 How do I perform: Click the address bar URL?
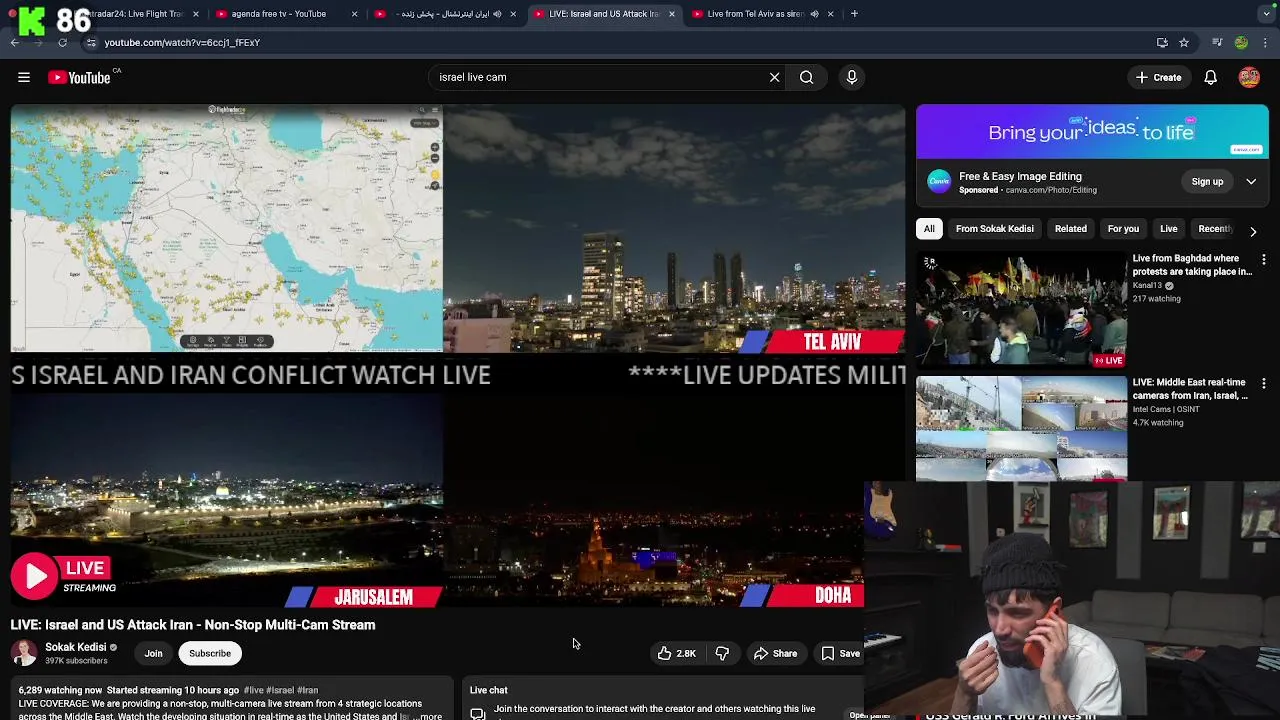pyautogui.click(x=182, y=42)
